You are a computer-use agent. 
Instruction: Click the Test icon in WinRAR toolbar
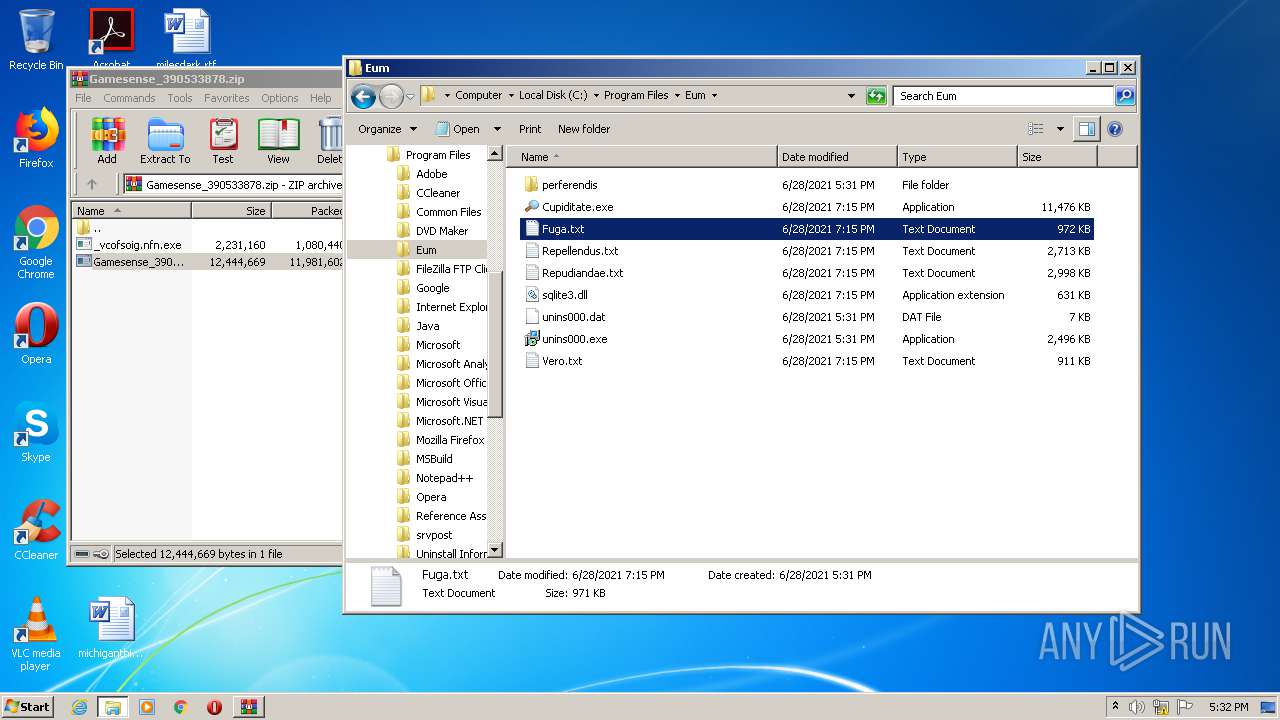[223, 141]
